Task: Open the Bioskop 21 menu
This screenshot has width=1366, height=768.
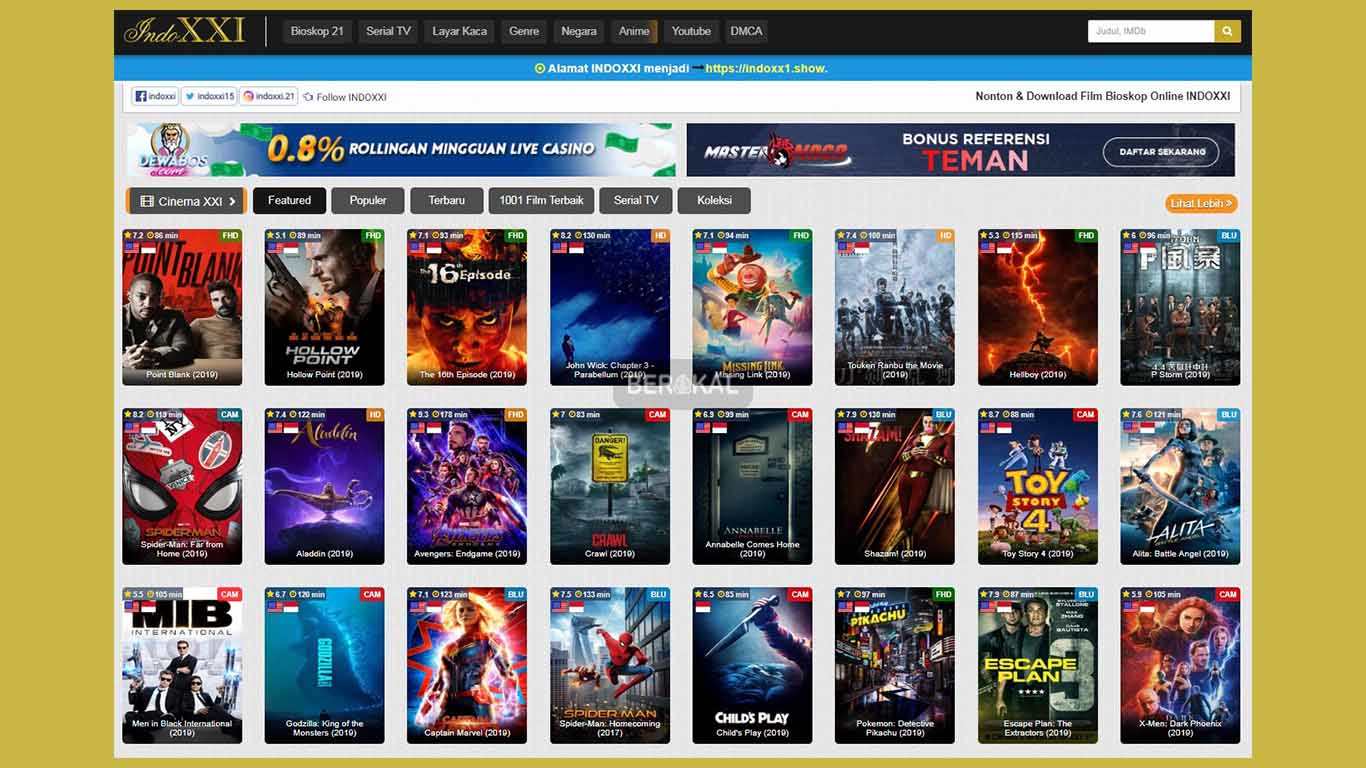Action: tap(317, 31)
